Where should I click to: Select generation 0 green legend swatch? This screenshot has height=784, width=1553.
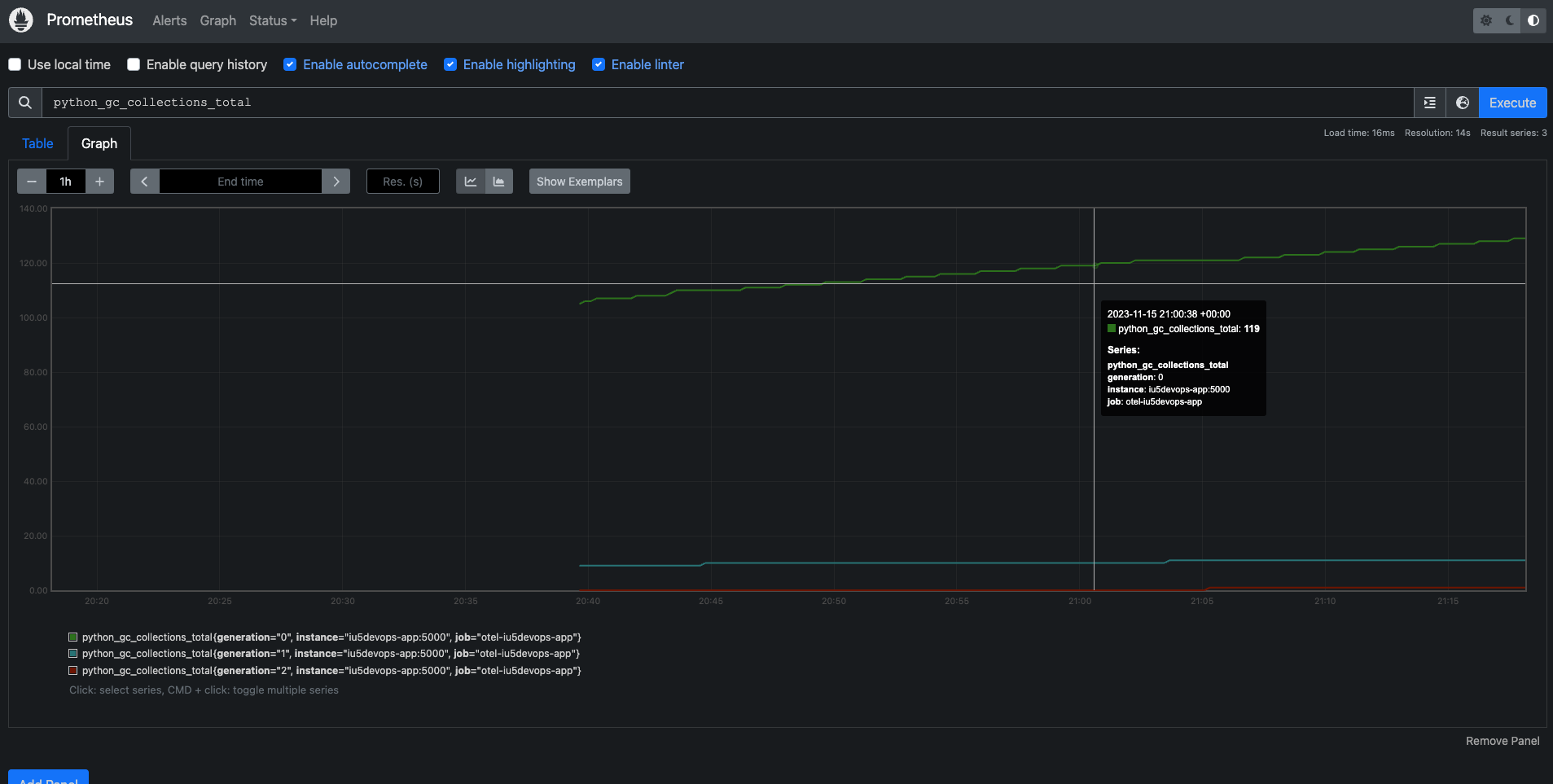click(x=73, y=637)
